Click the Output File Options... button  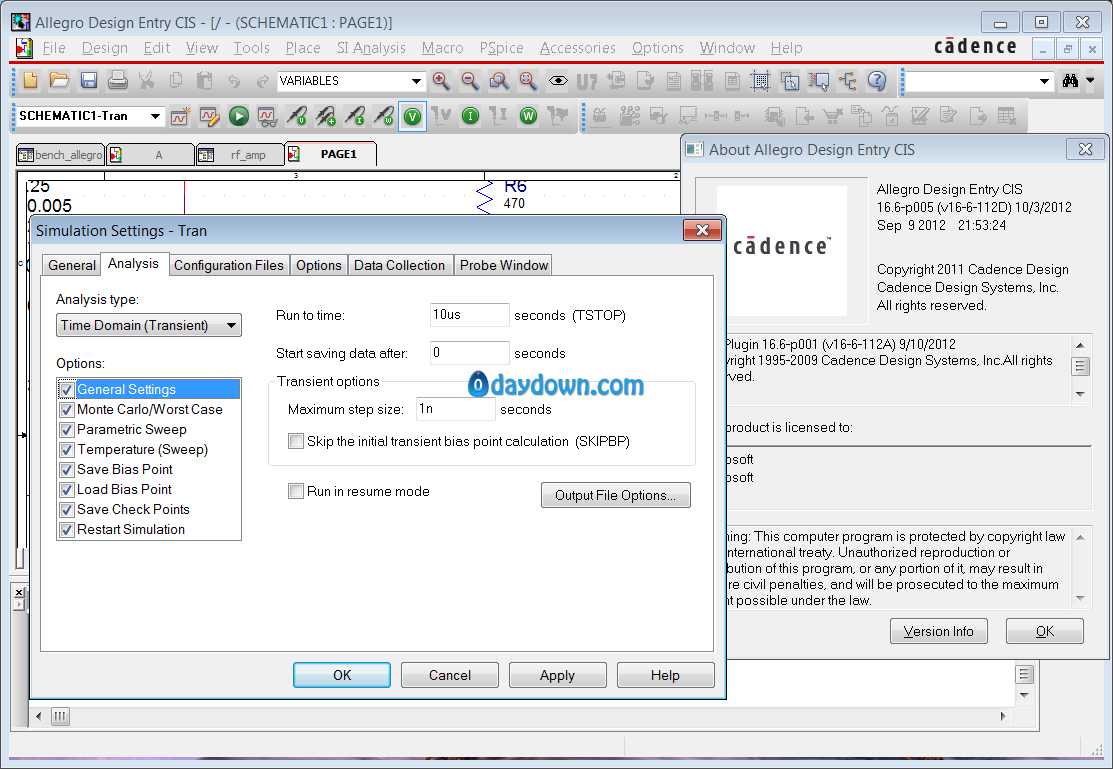tap(615, 495)
